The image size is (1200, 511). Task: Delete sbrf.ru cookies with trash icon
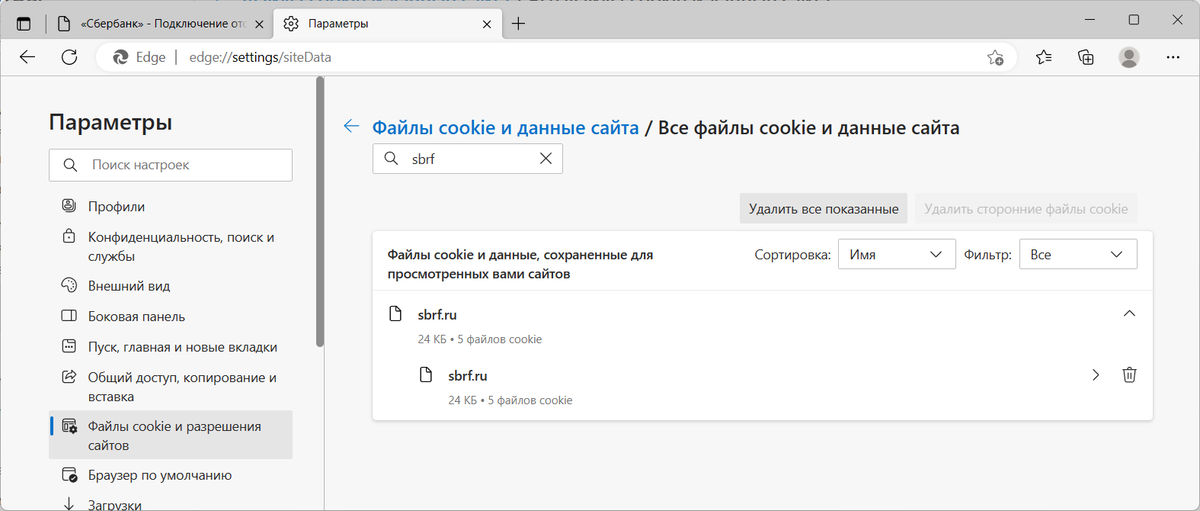[1129, 375]
